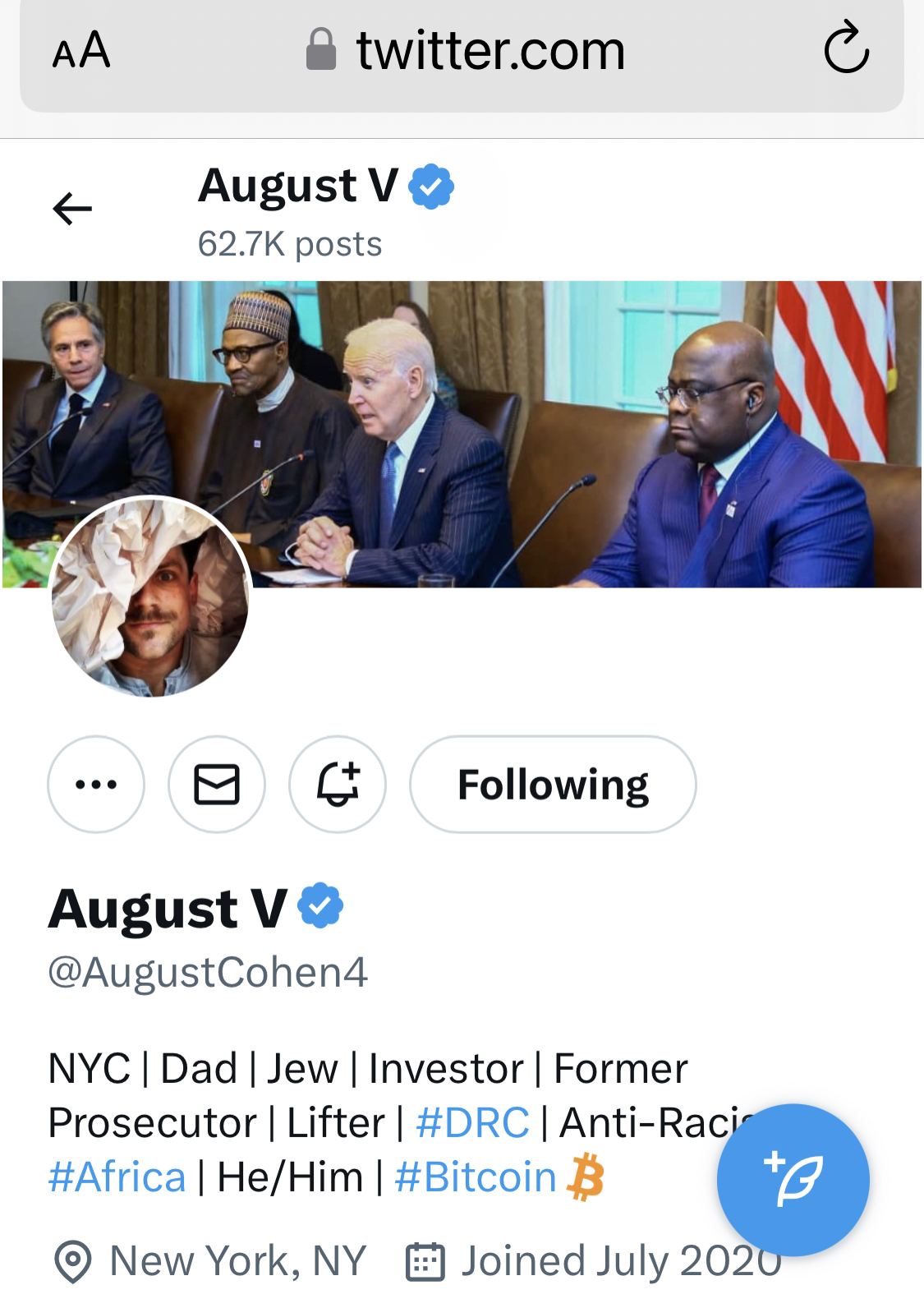The height and width of the screenshot is (1308, 924).
Task: Open the three-dot more options menu
Action: point(96,784)
